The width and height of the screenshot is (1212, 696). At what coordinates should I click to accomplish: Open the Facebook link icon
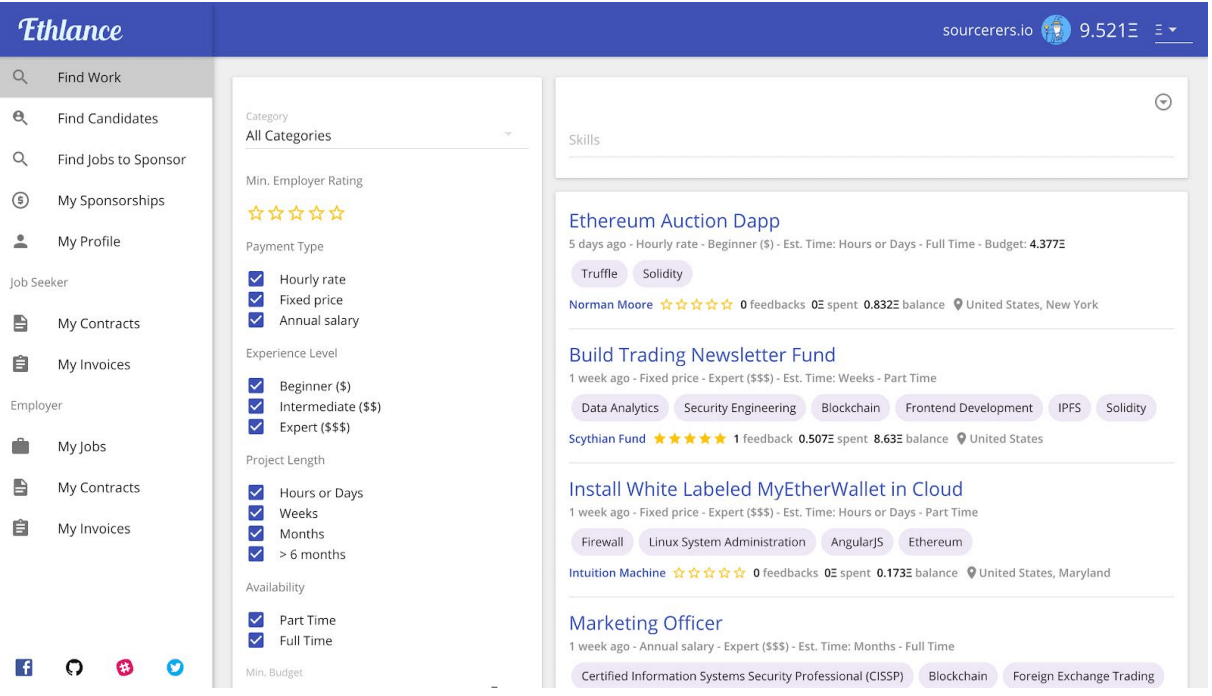tap(23, 668)
